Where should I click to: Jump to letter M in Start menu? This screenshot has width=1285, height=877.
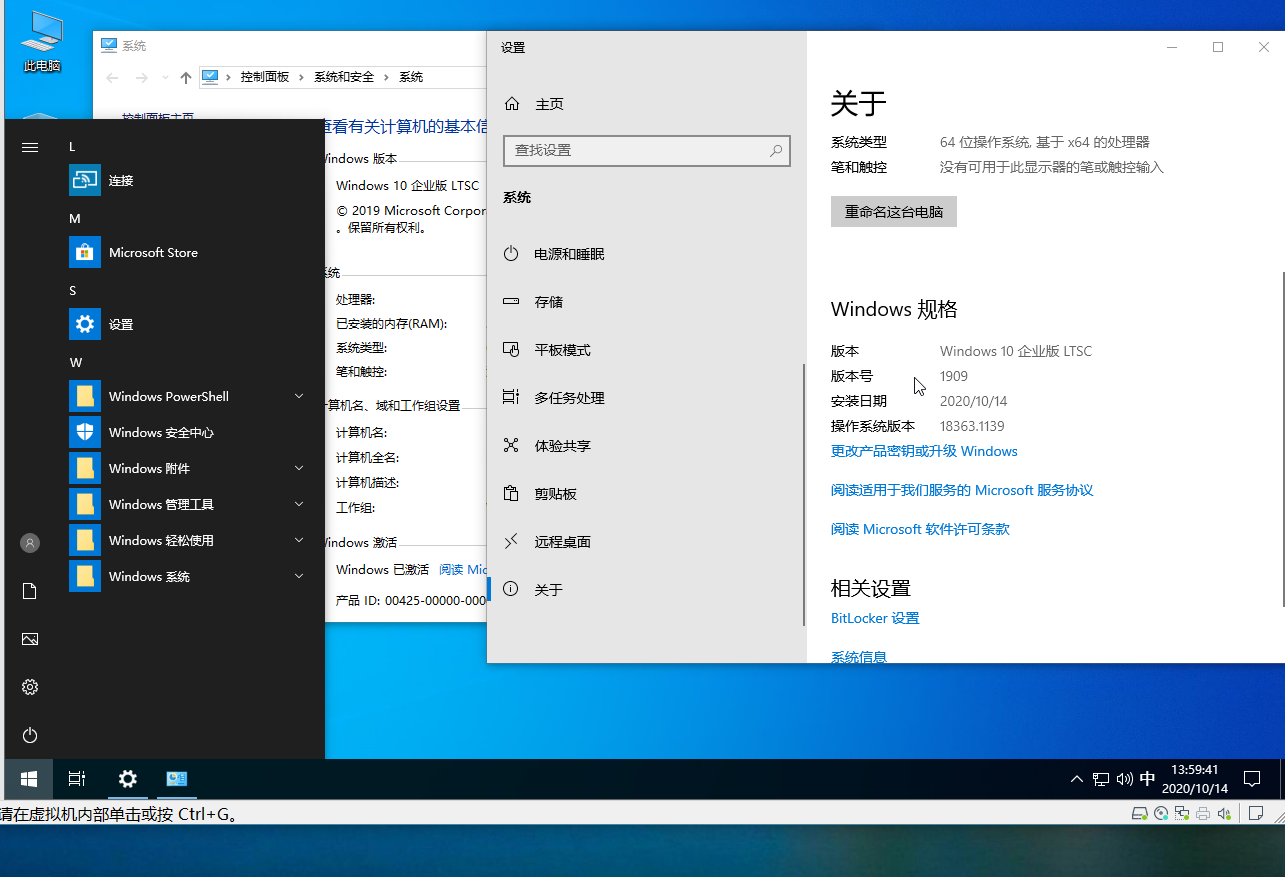(x=75, y=219)
